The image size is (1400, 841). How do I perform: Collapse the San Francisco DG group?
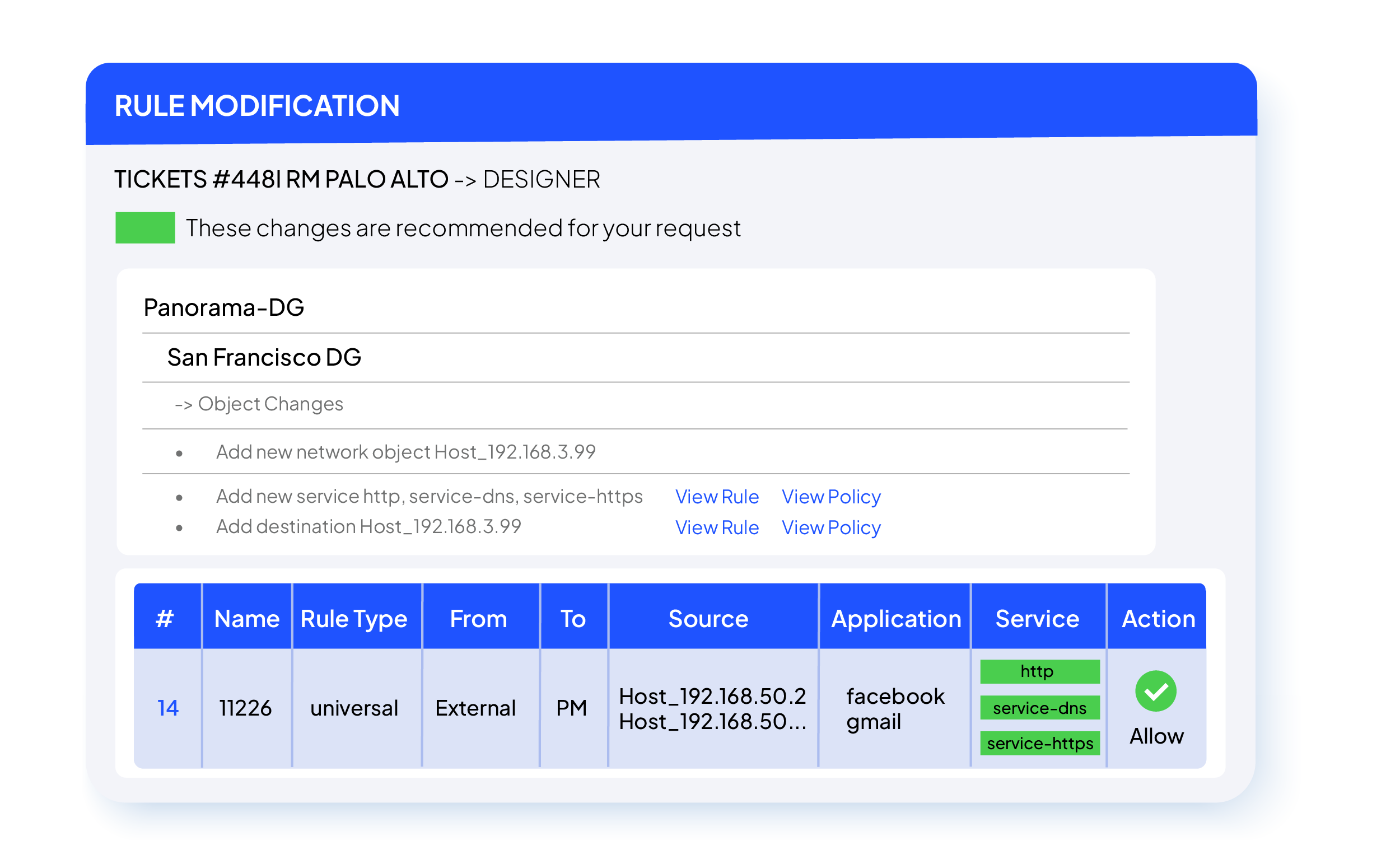tap(264, 358)
